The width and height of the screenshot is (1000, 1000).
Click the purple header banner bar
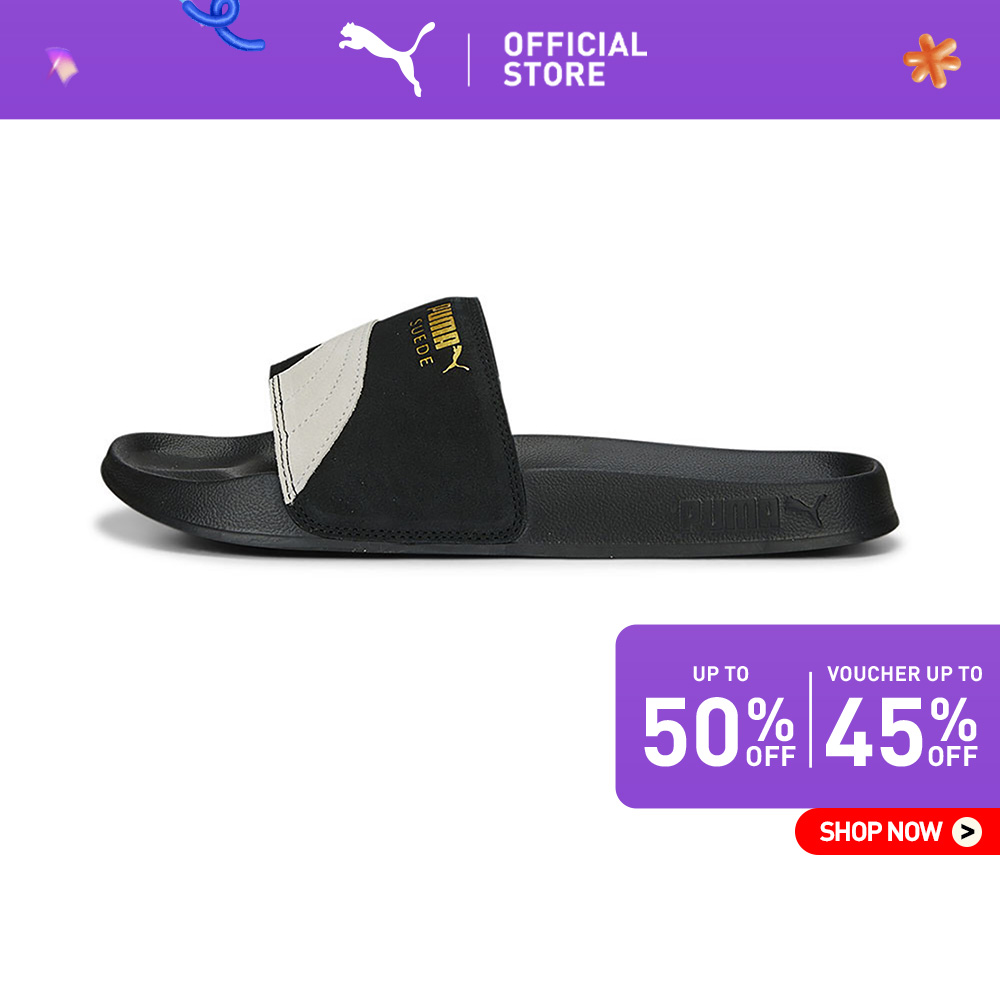(500, 59)
